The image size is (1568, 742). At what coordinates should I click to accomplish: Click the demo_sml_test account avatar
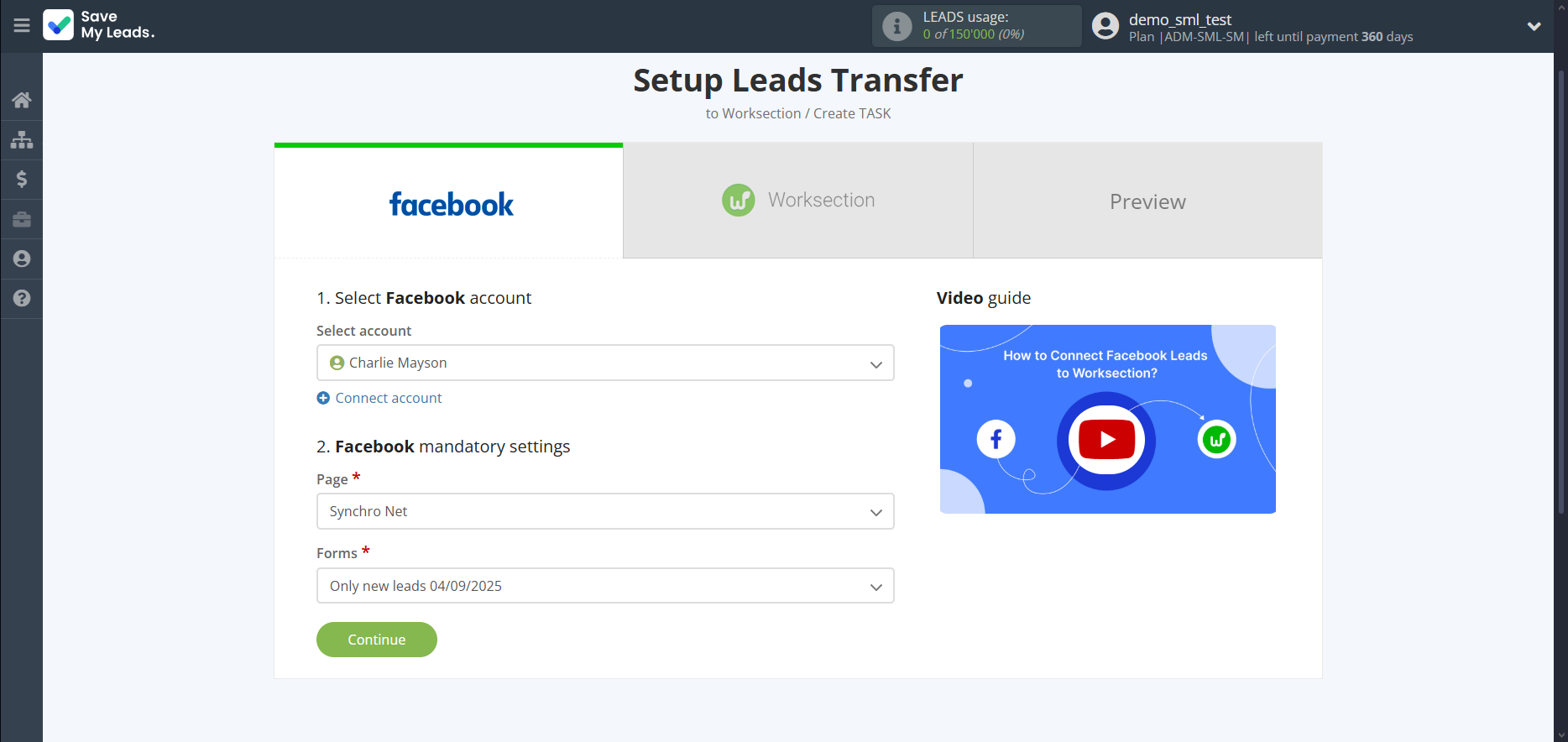[x=1105, y=26]
